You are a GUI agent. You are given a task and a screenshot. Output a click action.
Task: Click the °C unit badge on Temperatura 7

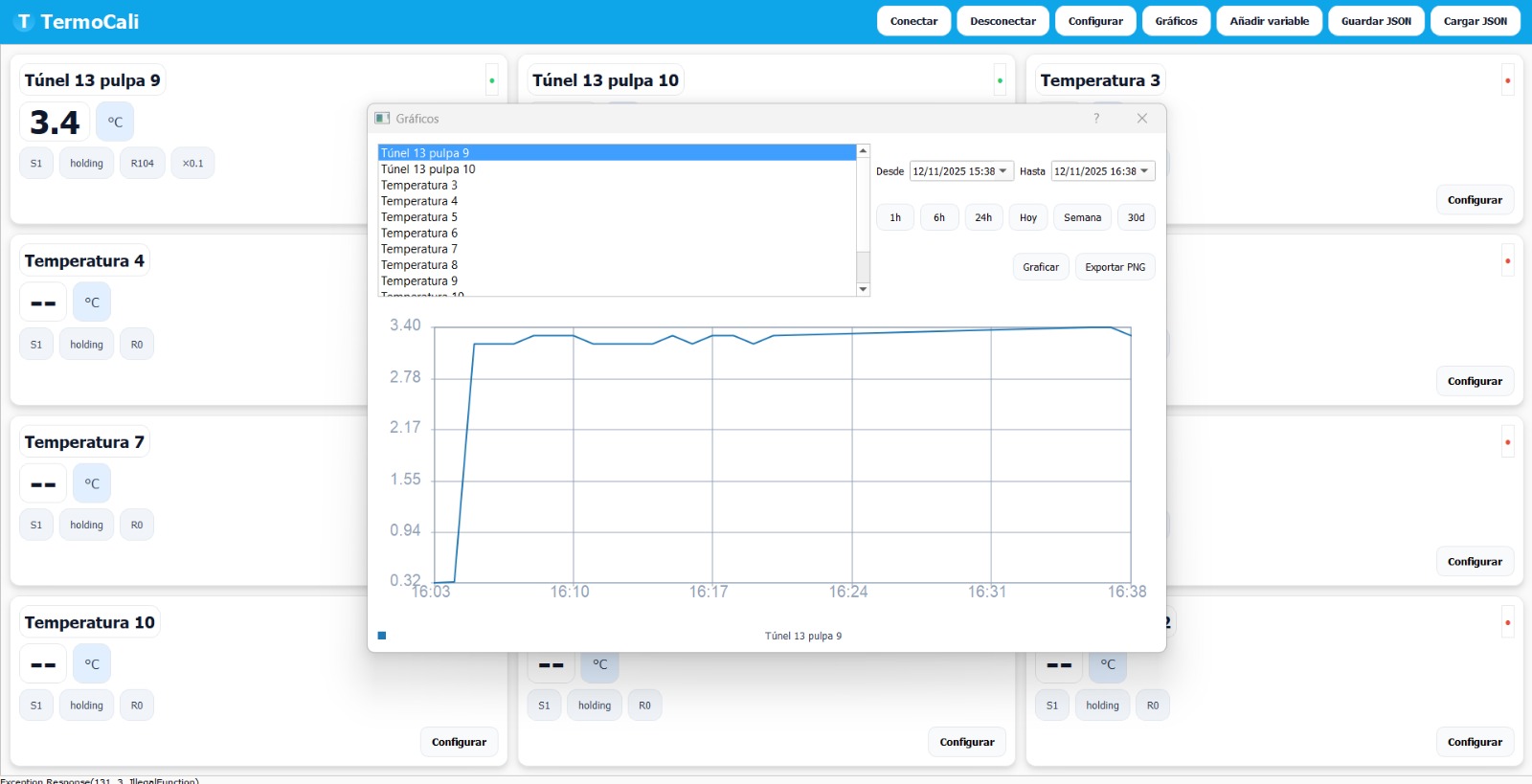(x=92, y=483)
